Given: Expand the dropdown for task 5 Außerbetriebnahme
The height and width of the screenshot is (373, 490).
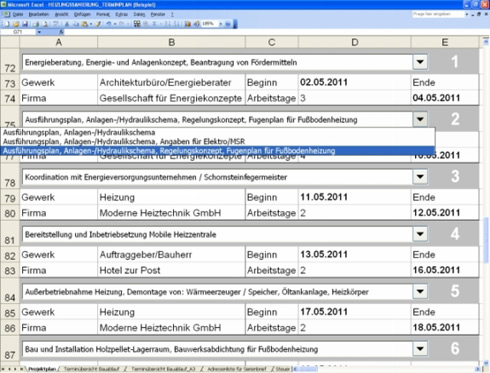Looking at the screenshot, I should point(420,291).
